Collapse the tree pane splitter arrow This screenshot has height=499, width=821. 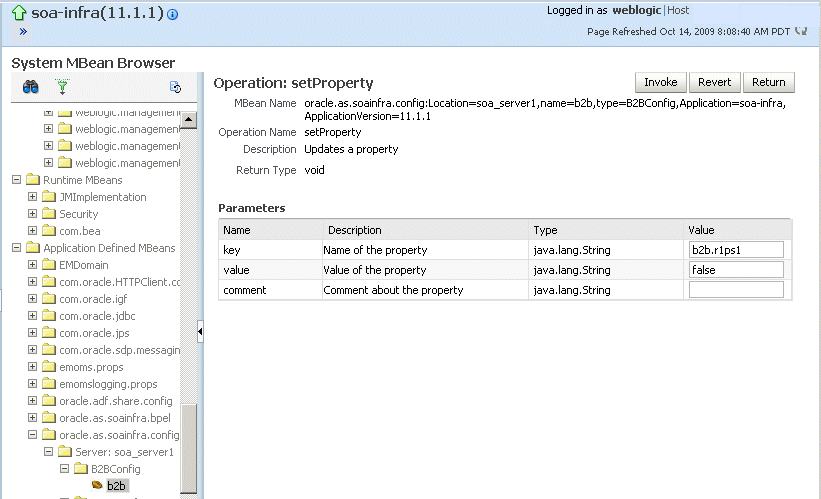tap(200, 331)
